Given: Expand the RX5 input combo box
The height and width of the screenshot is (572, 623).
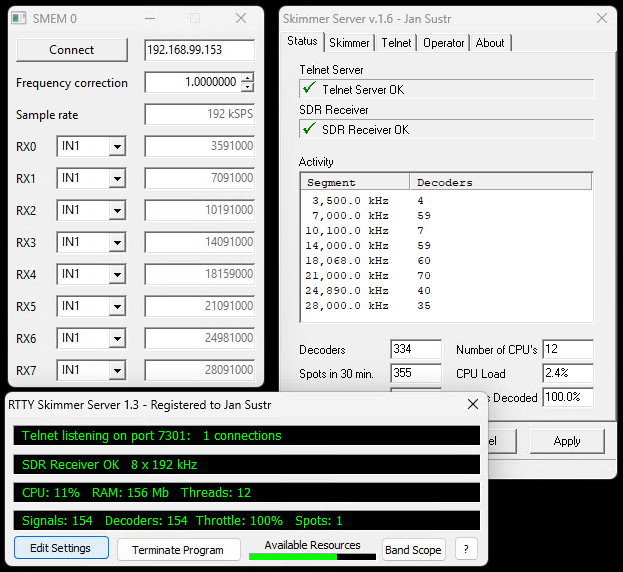Looking at the screenshot, I should 117,307.
